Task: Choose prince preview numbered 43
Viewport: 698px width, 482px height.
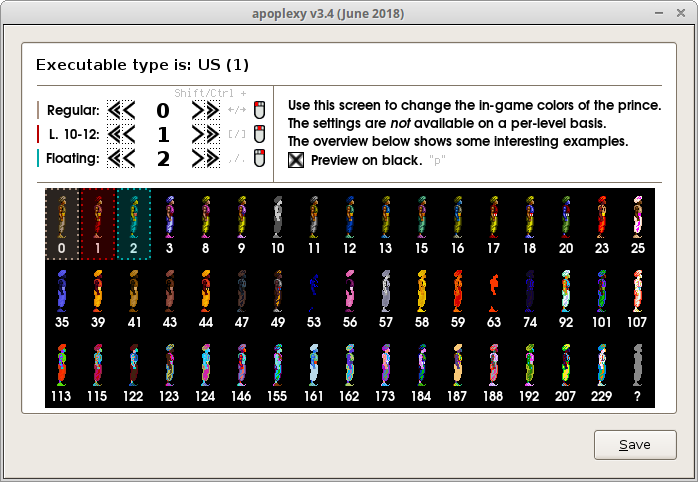Action: tap(170, 298)
